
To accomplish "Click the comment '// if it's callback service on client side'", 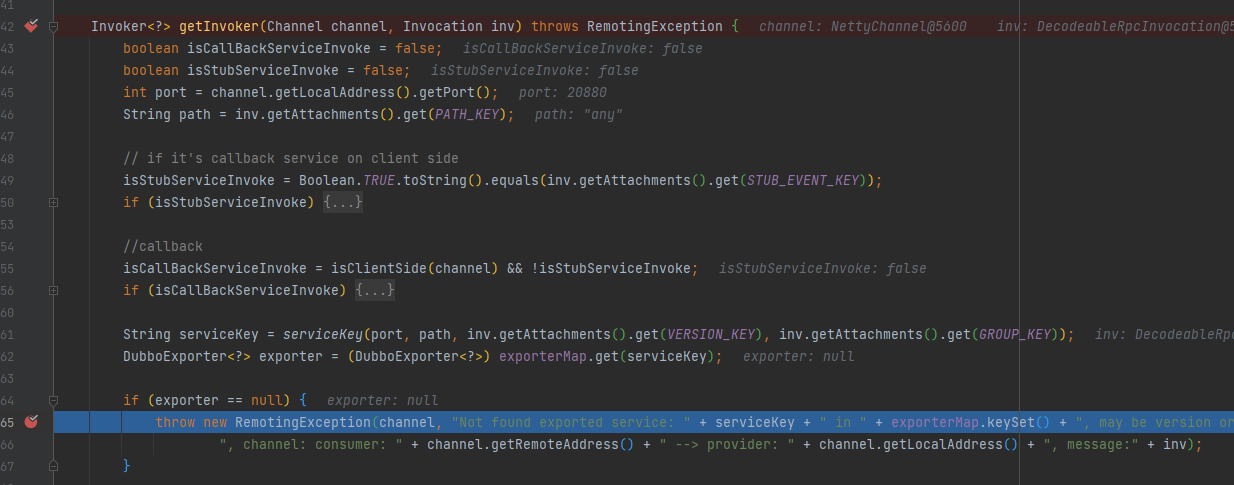I will 291,158.
